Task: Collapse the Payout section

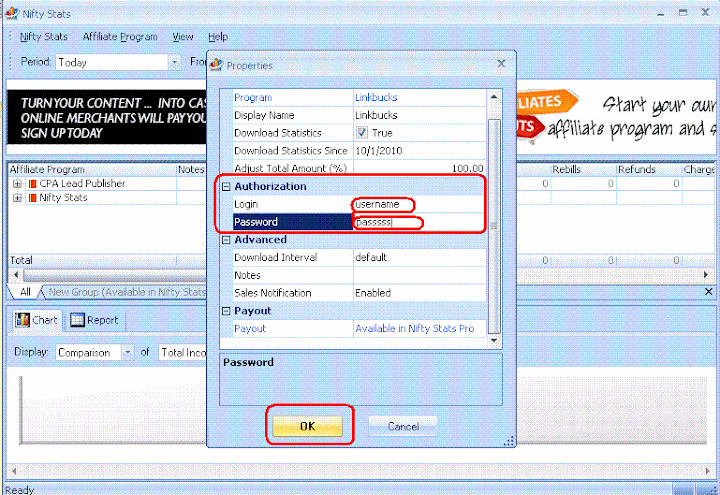Action: (226, 311)
